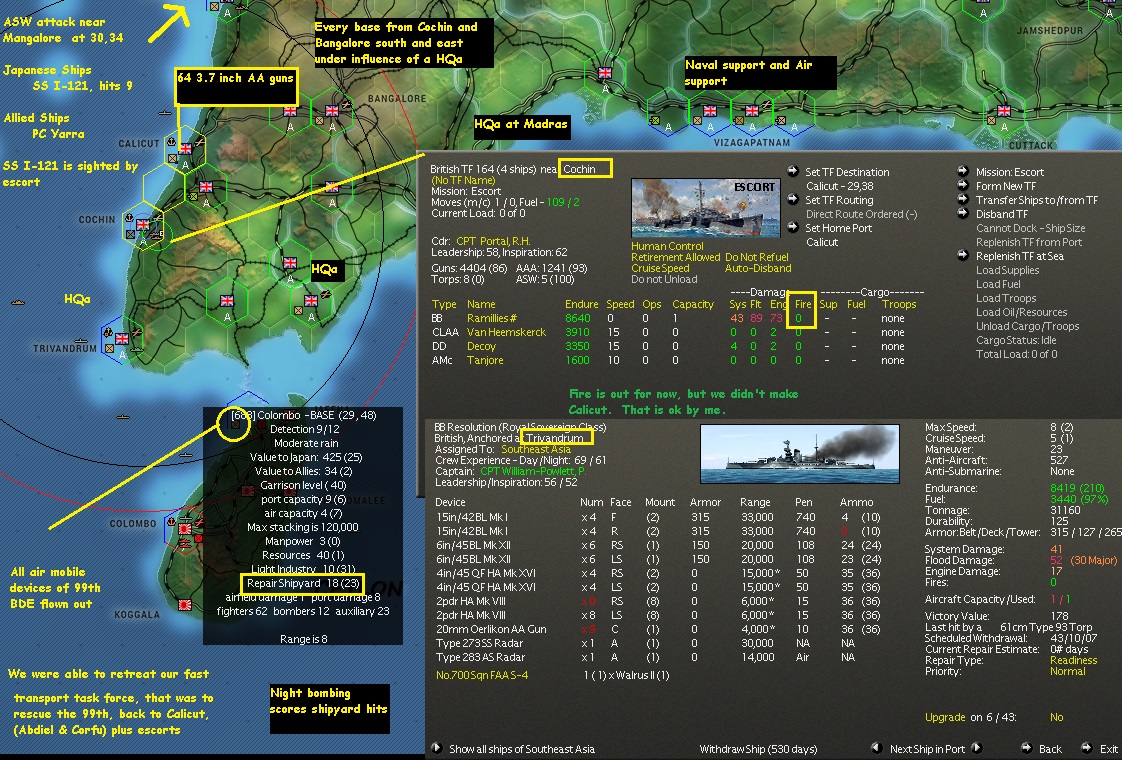Click the arrow left of Next Ship in Port

(x=876, y=748)
